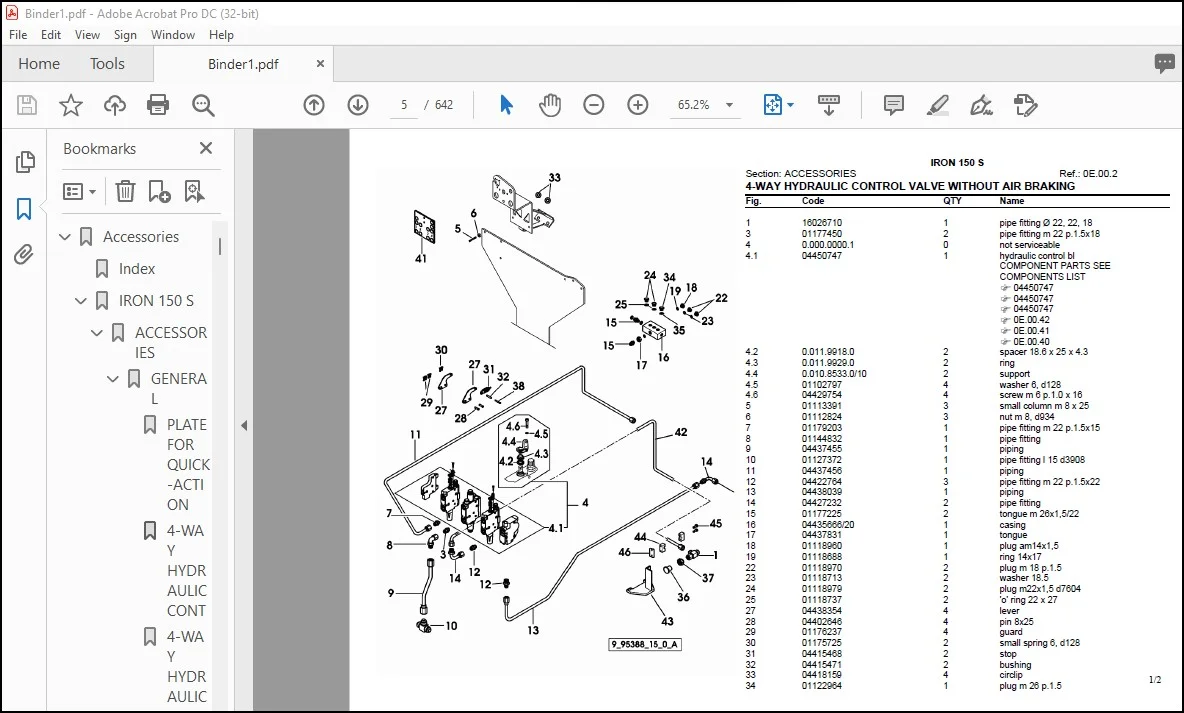The image size is (1184, 713).
Task: Go to next page arrow
Action: (x=358, y=105)
